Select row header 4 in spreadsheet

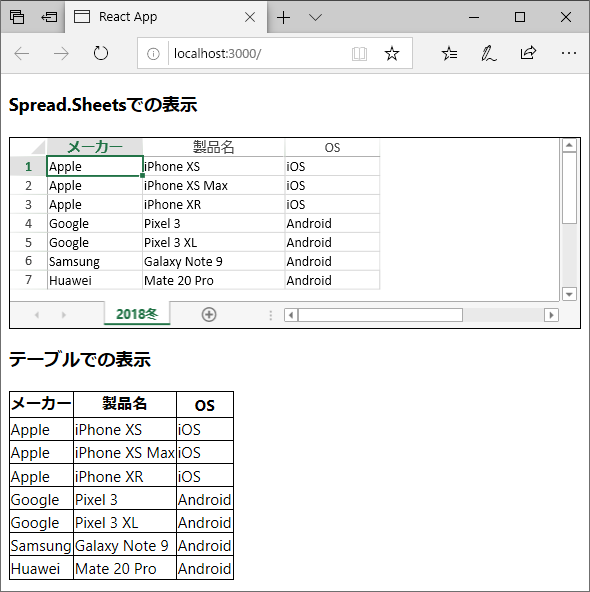pos(29,223)
